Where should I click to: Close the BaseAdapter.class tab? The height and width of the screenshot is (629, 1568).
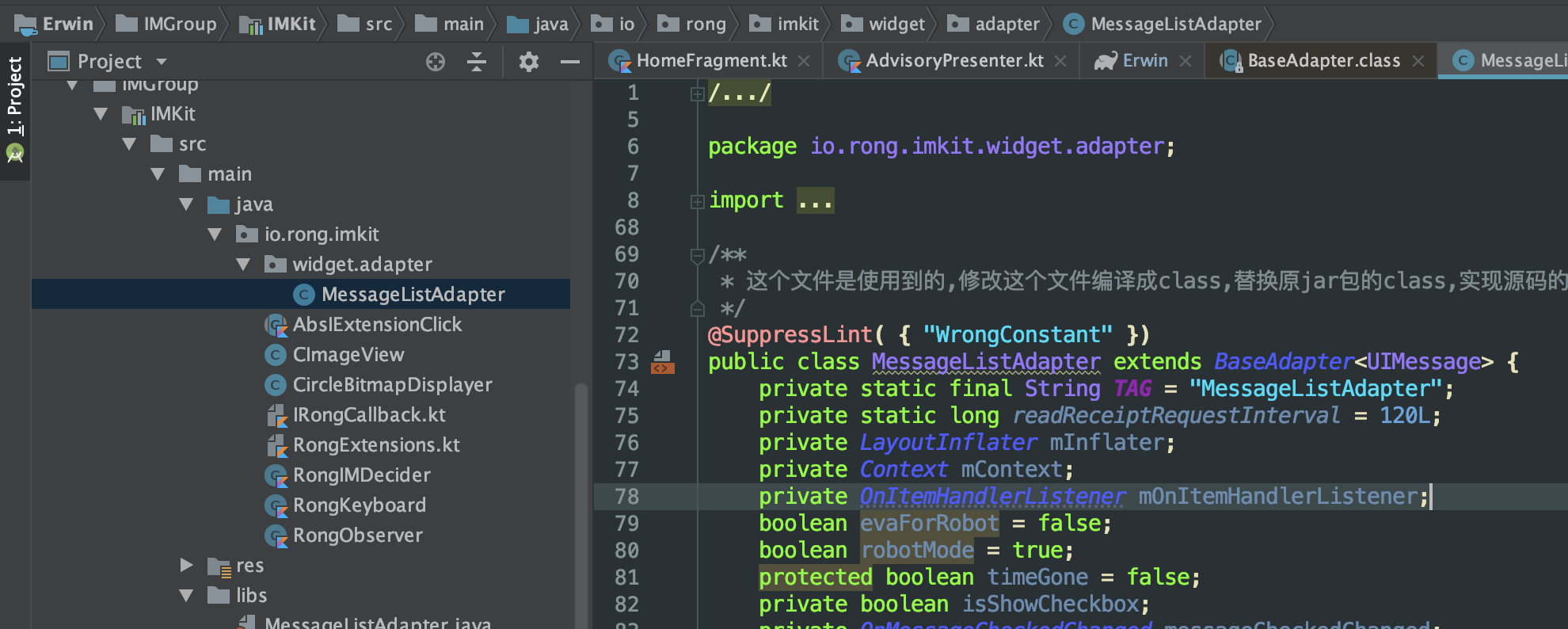1418,61
